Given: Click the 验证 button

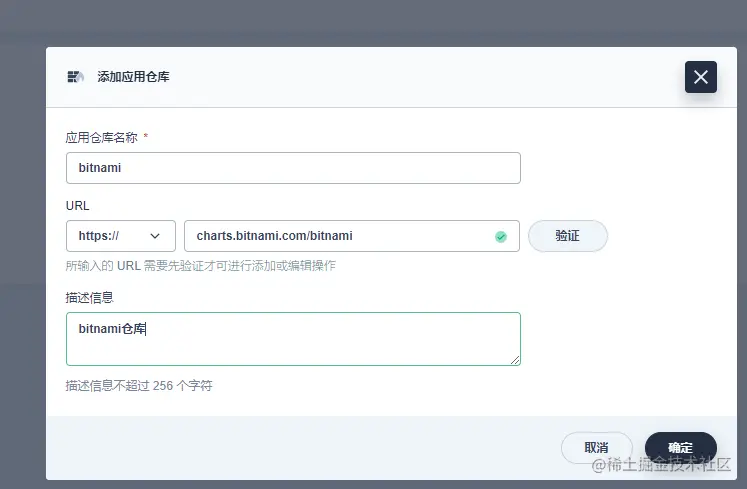Looking at the screenshot, I should tap(567, 236).
